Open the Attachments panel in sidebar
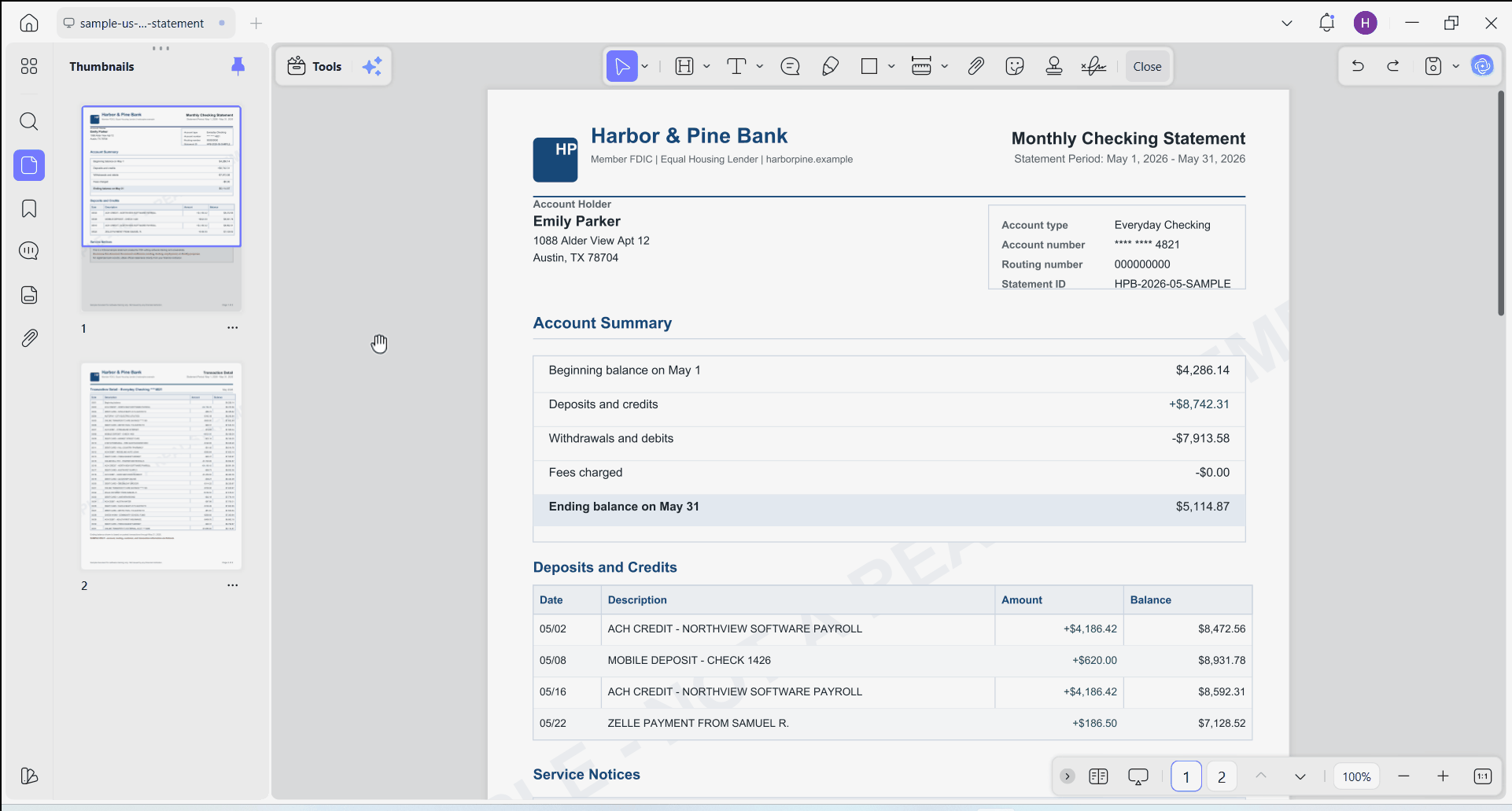Screen dimensions: 1512x811 (x=29, y=338)
